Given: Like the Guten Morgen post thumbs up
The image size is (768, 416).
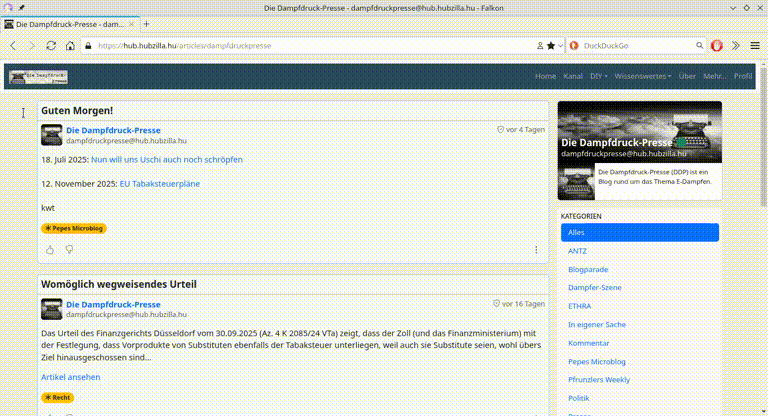Looking at the screenshot, I should 50,250.
